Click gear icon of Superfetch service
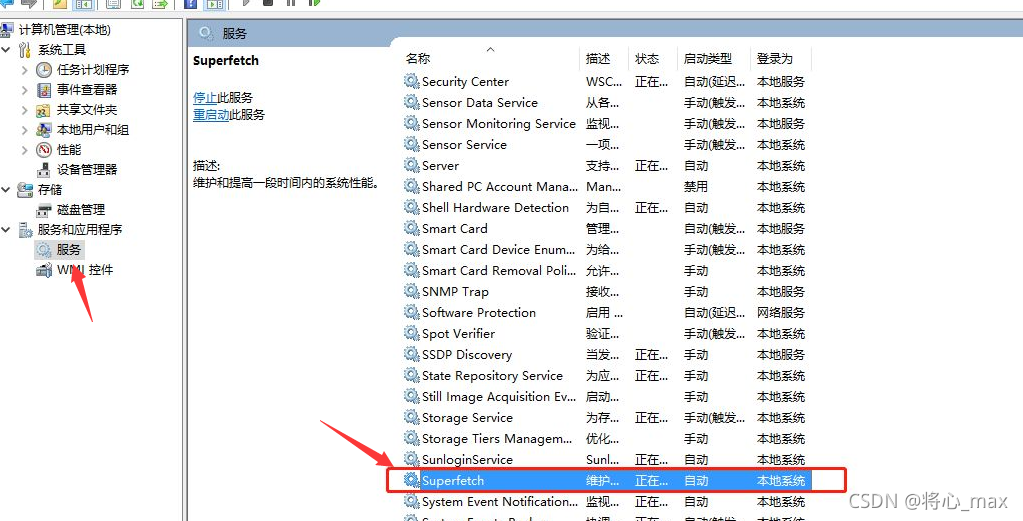This screenshot has height=521, width=1023. tap(412, 481)
